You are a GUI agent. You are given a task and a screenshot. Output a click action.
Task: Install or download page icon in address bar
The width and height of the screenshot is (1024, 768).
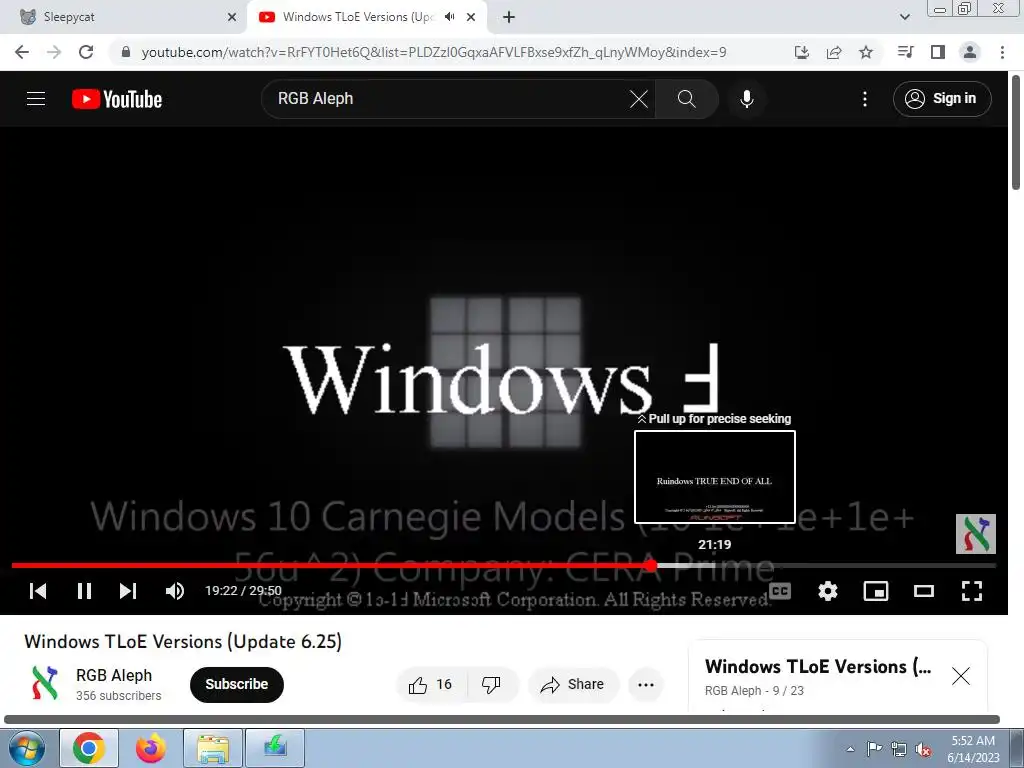point(802,52)
